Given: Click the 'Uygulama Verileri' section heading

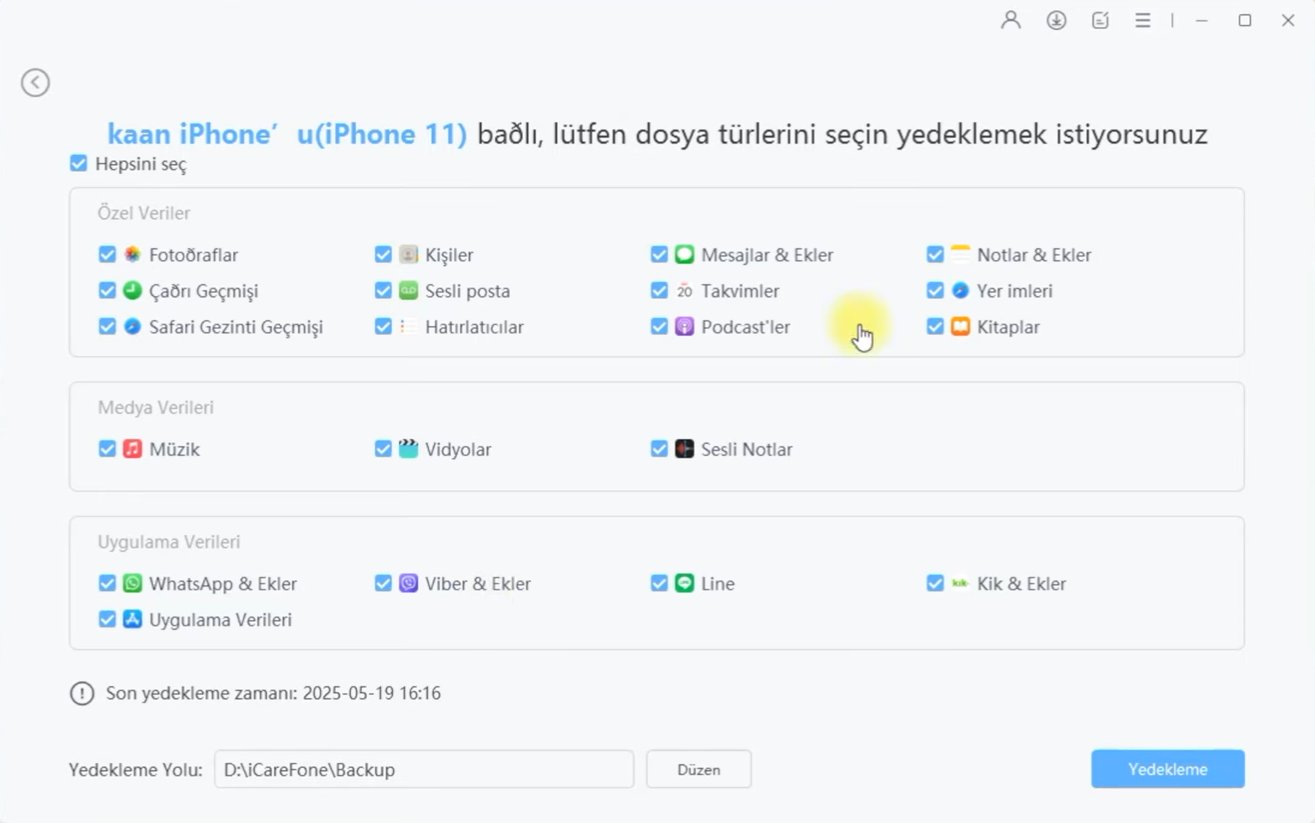Looking at the screenshot, I should point(169,542).
